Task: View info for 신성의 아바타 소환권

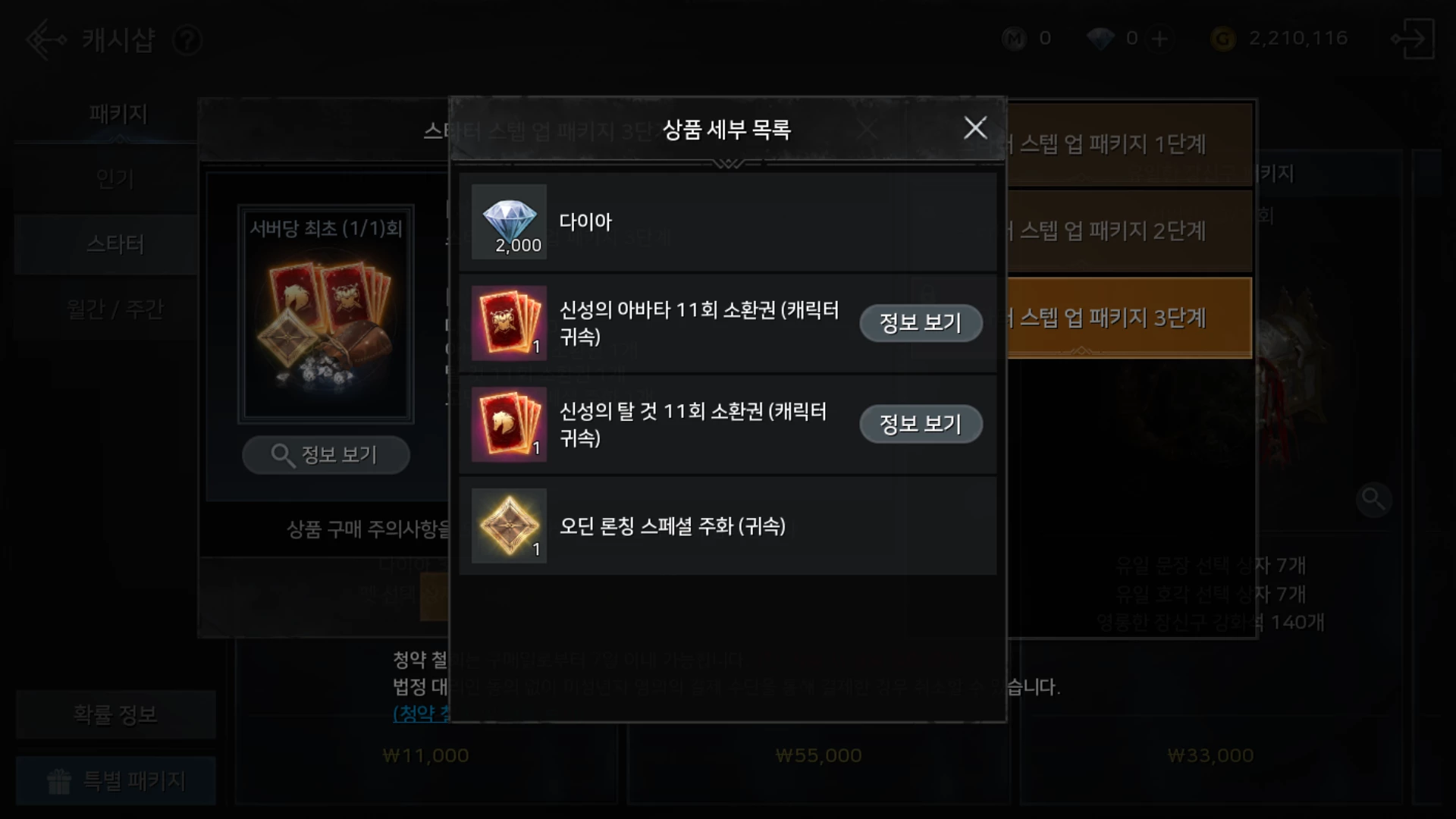Action: pos(921,323)
